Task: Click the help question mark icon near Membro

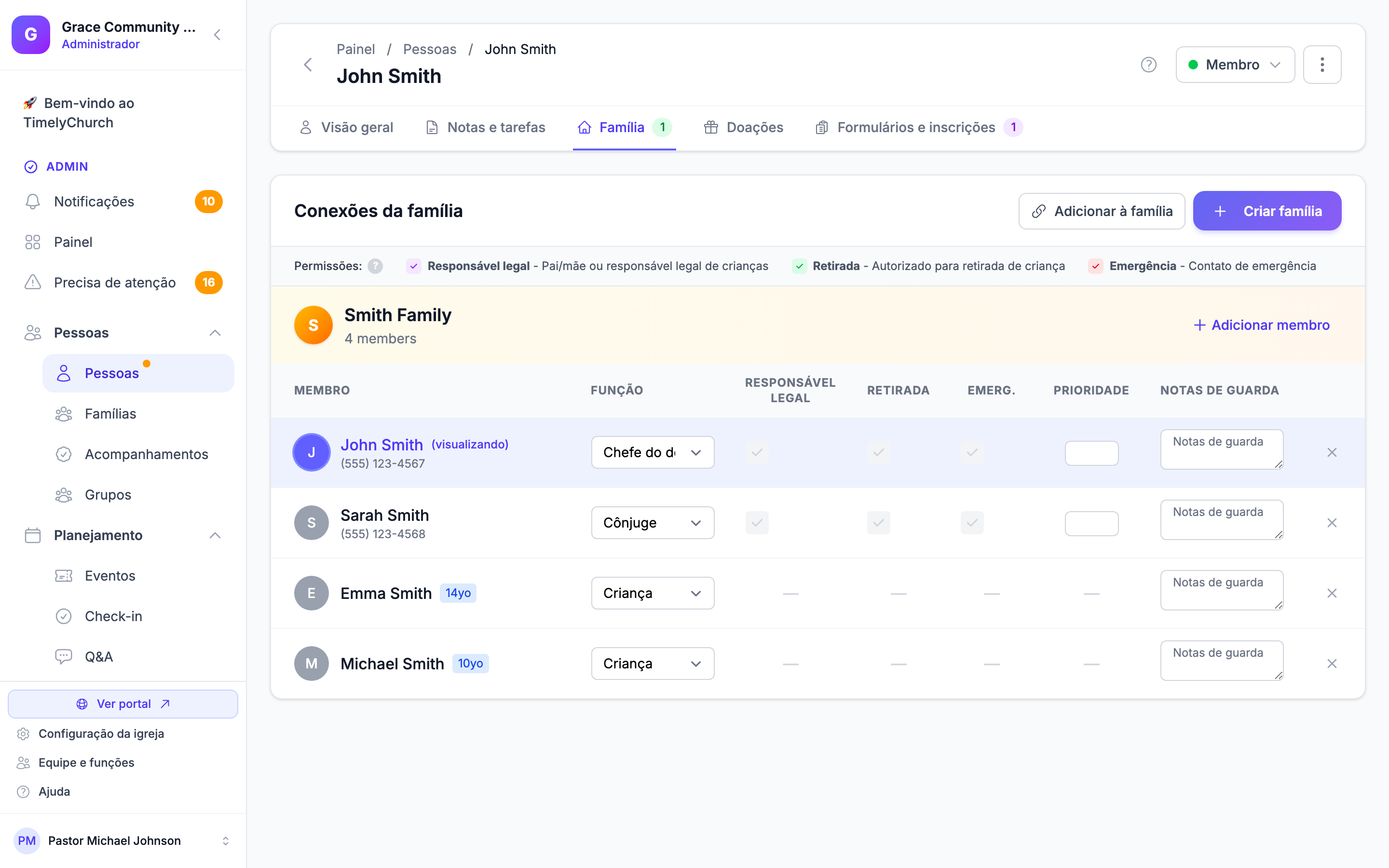Action: click(1148, 64)
